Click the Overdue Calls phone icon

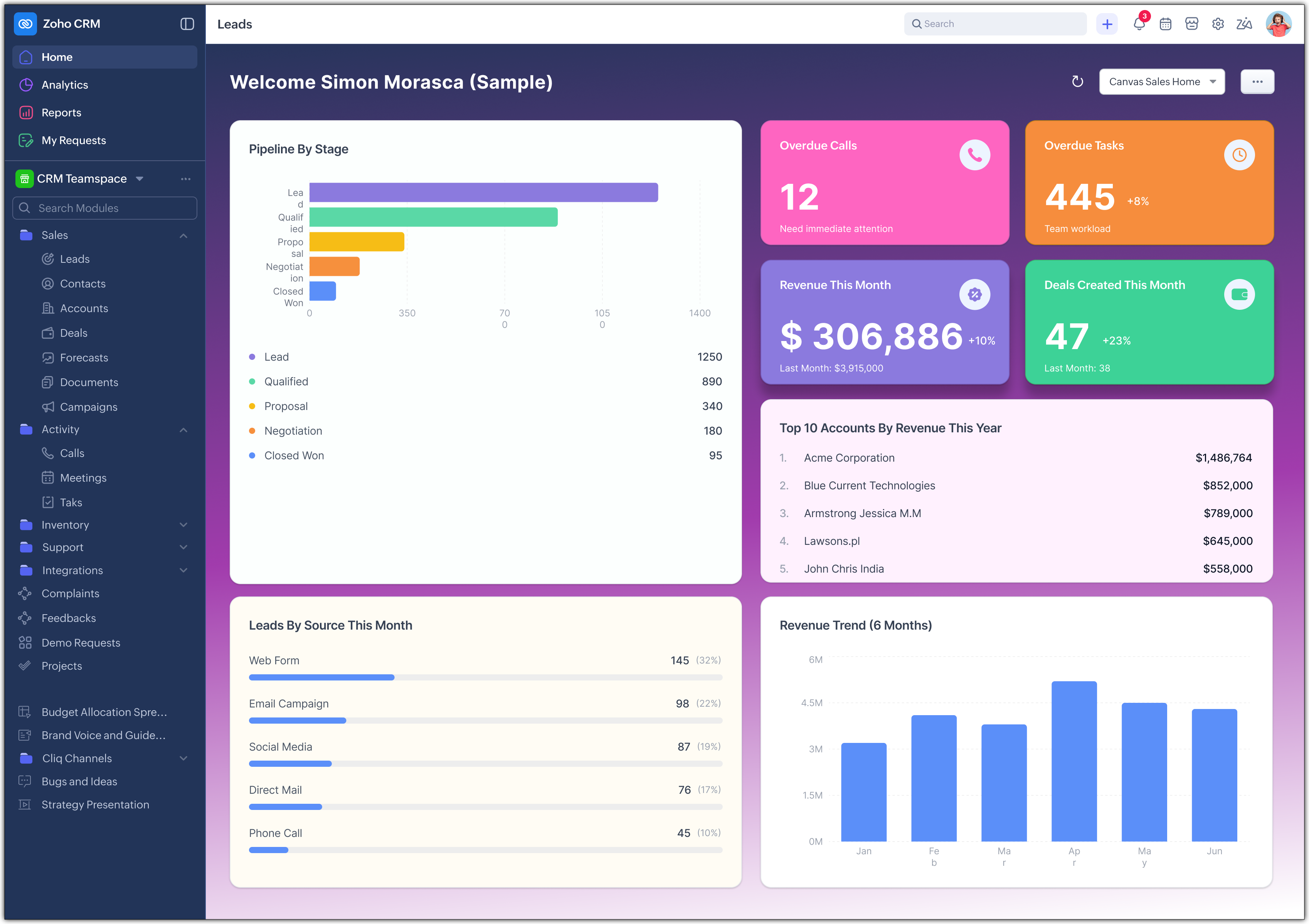(974, 155)
